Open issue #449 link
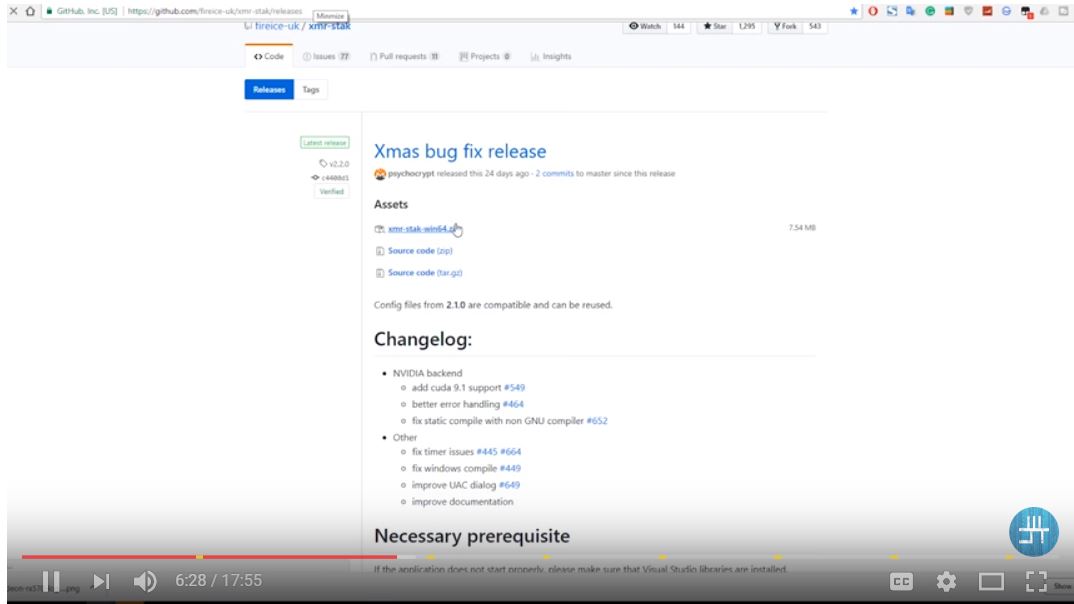Image resolution: width=1074 pixels, height=604 pixels. 510,468
